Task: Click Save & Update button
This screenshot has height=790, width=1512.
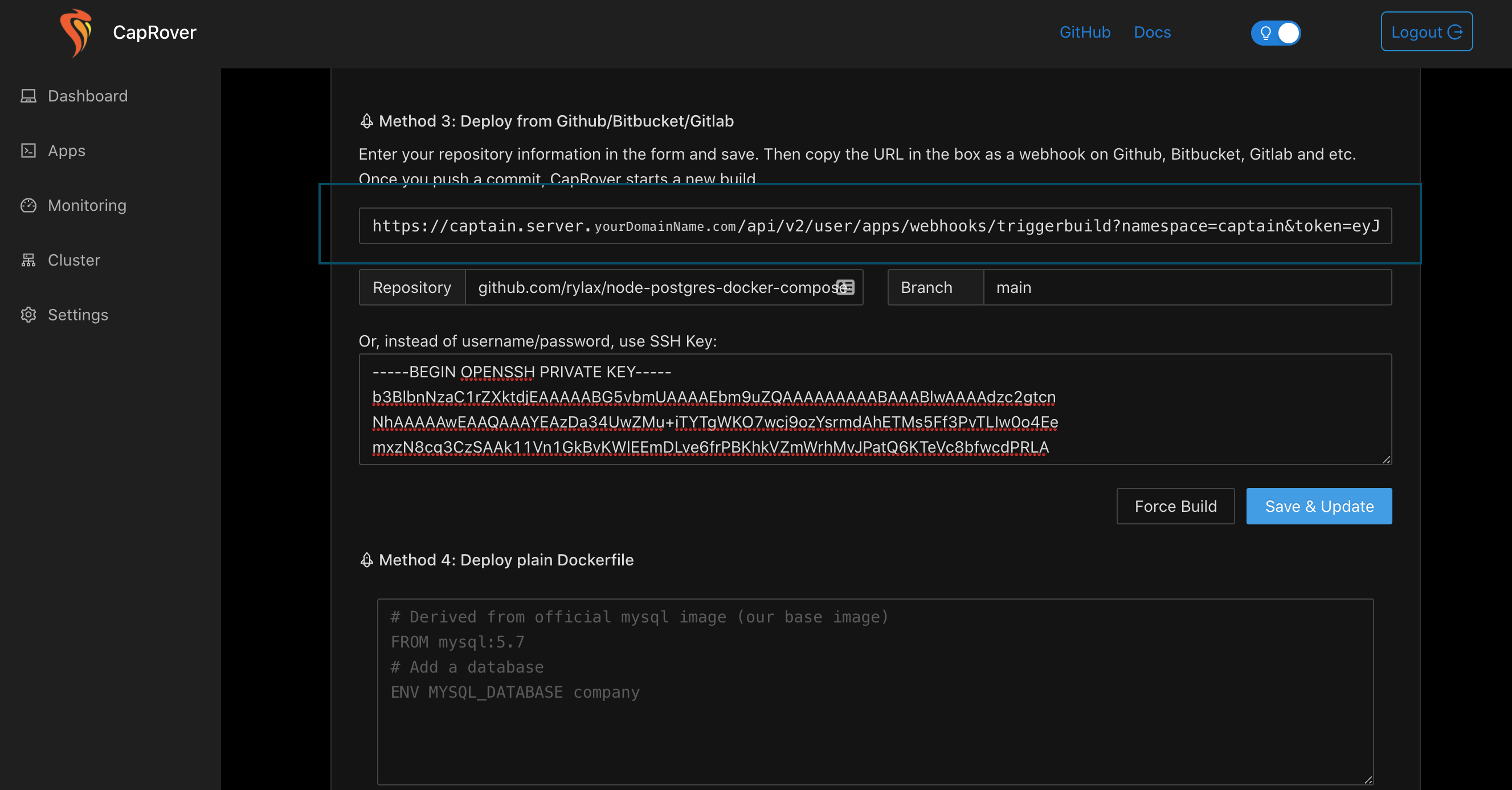Action: tap(1318, 506)
